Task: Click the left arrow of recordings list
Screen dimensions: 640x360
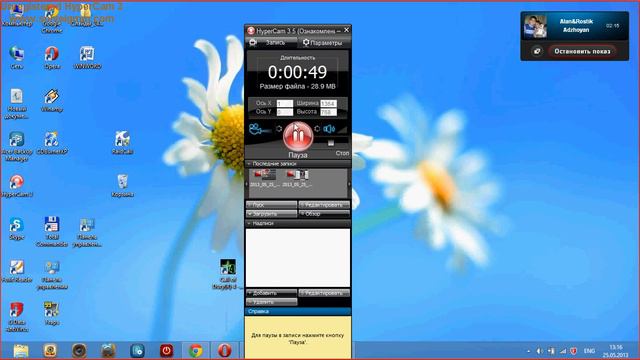Action: click(247, 184)
